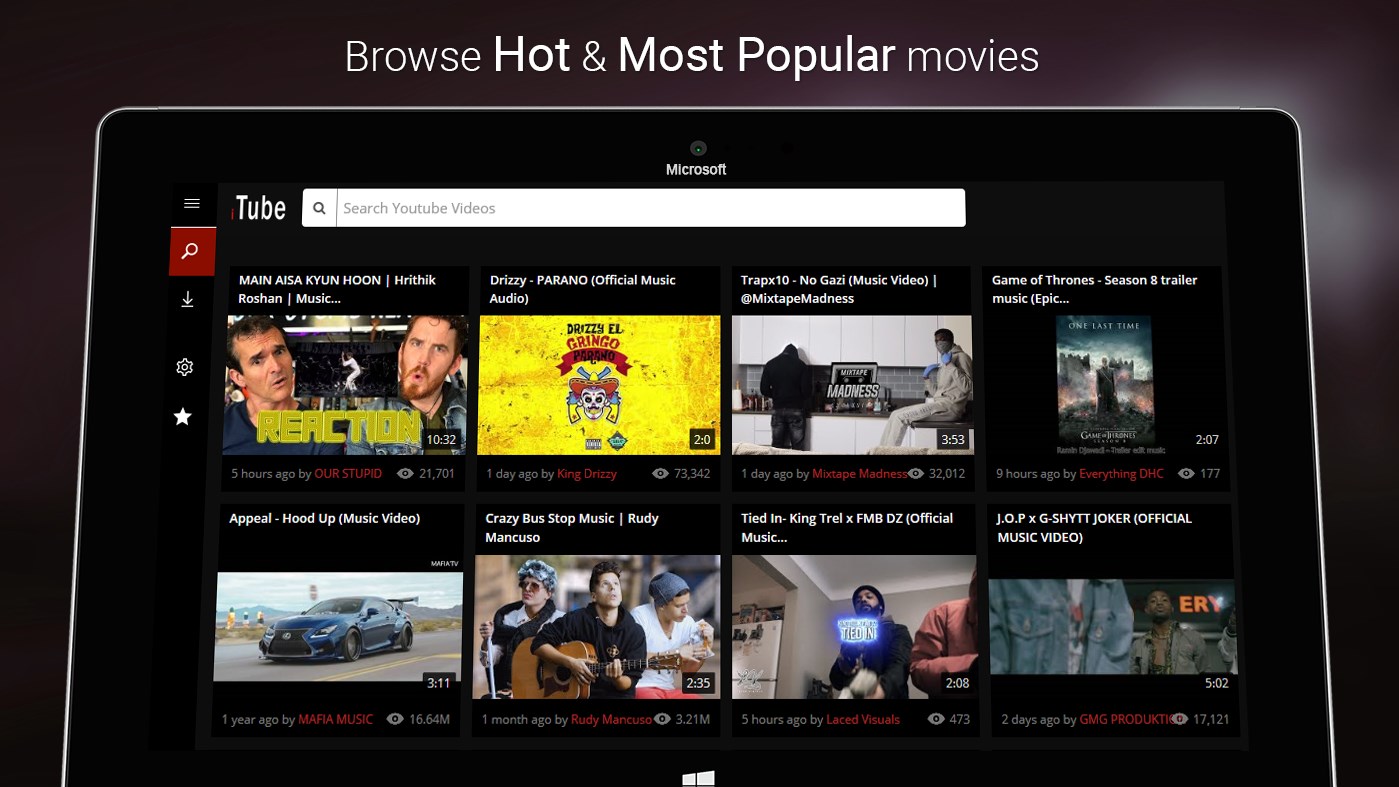Image resolution: width=1399 pixels, height=787 pixels.
Task: Open the Game of Thrones poster thumbnail
Action: tap(1104, 385)
